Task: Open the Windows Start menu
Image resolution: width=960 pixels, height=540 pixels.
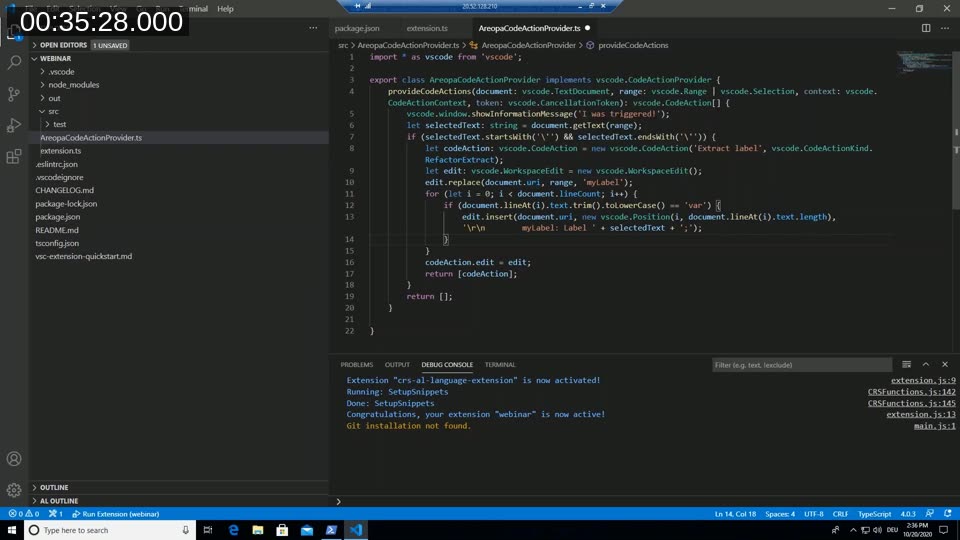Action: click(12, 530)
